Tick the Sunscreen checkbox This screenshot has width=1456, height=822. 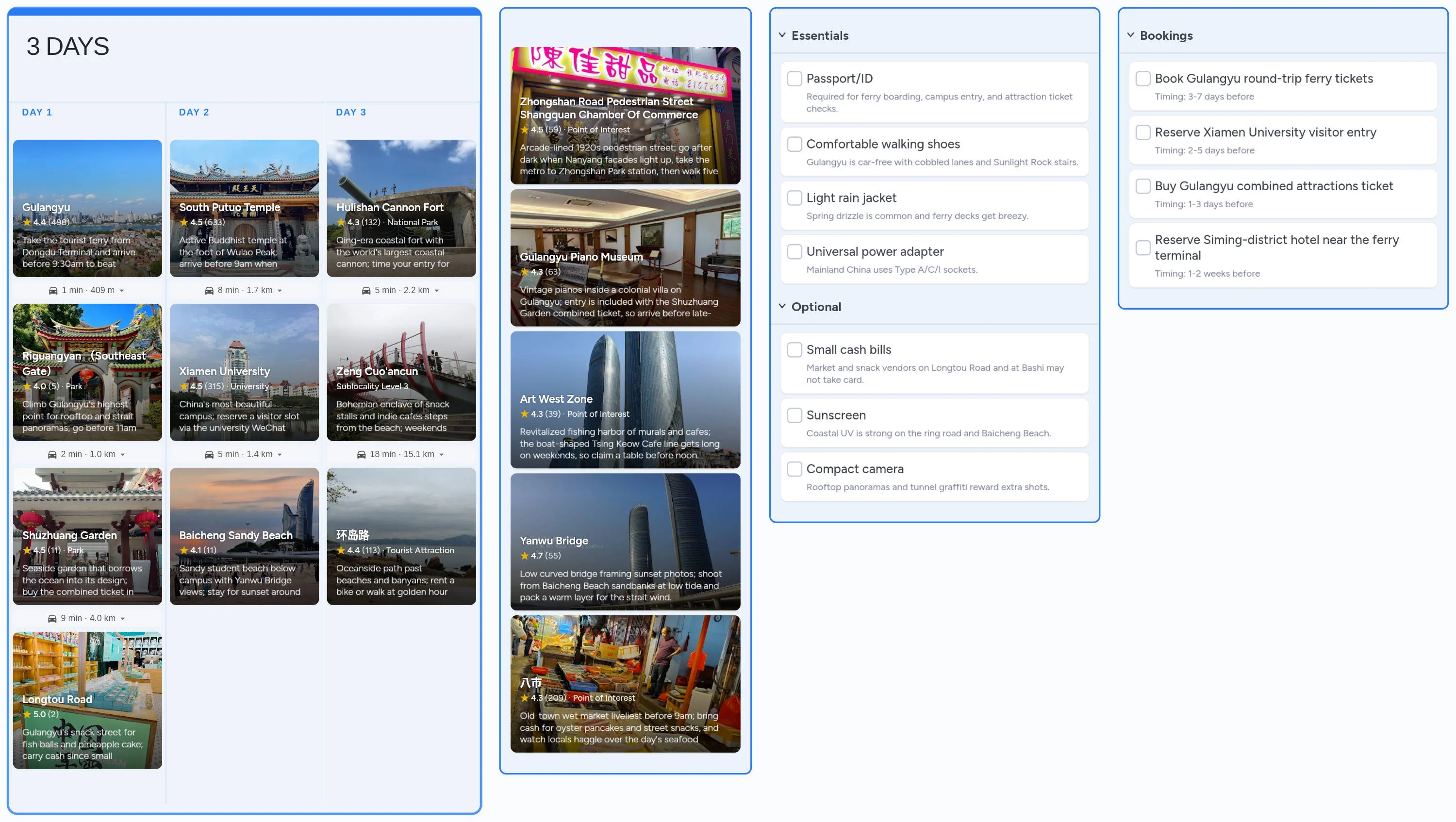[x=794, y=415]
